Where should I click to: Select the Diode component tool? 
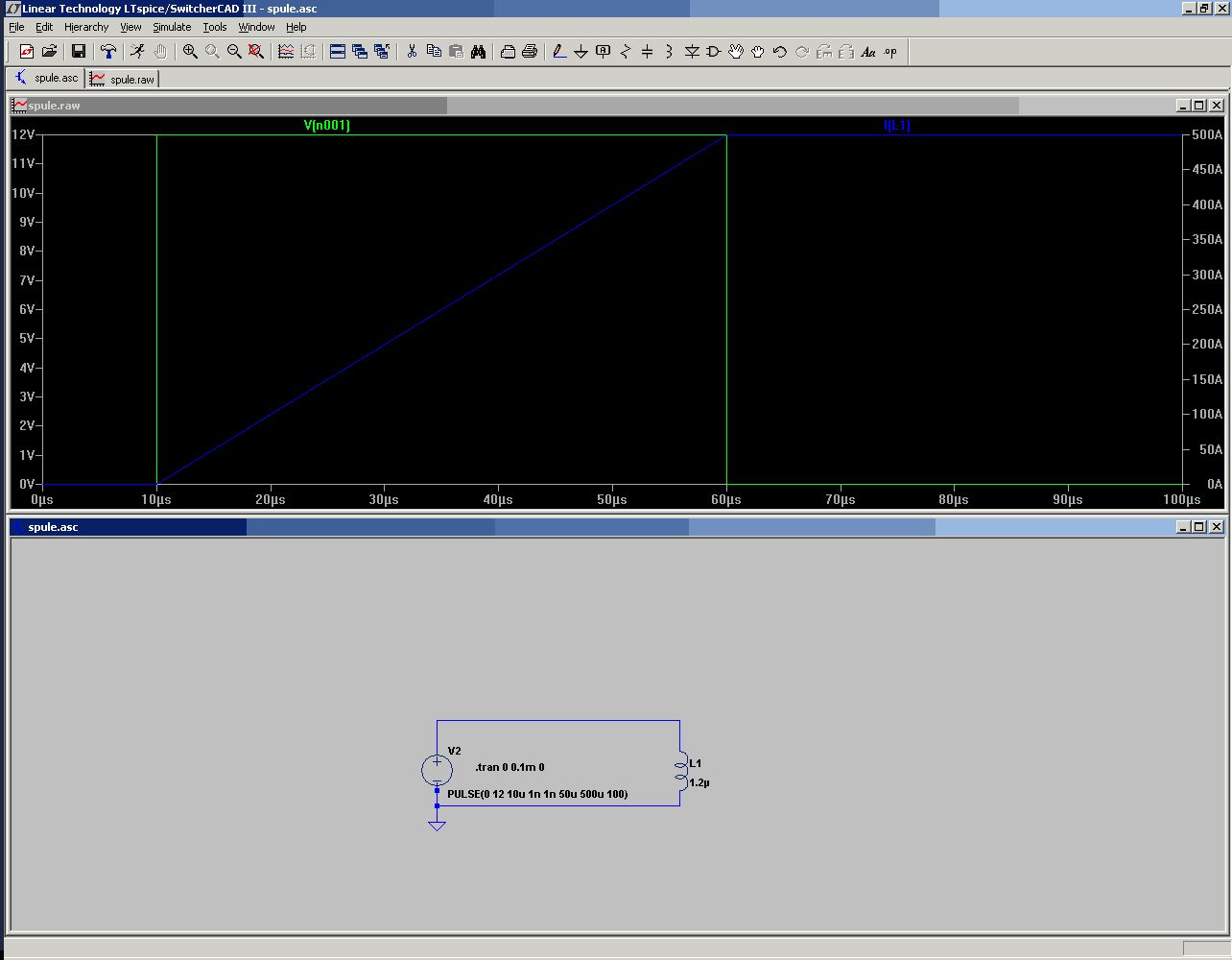pyautogui.click(x=692, y=52)
